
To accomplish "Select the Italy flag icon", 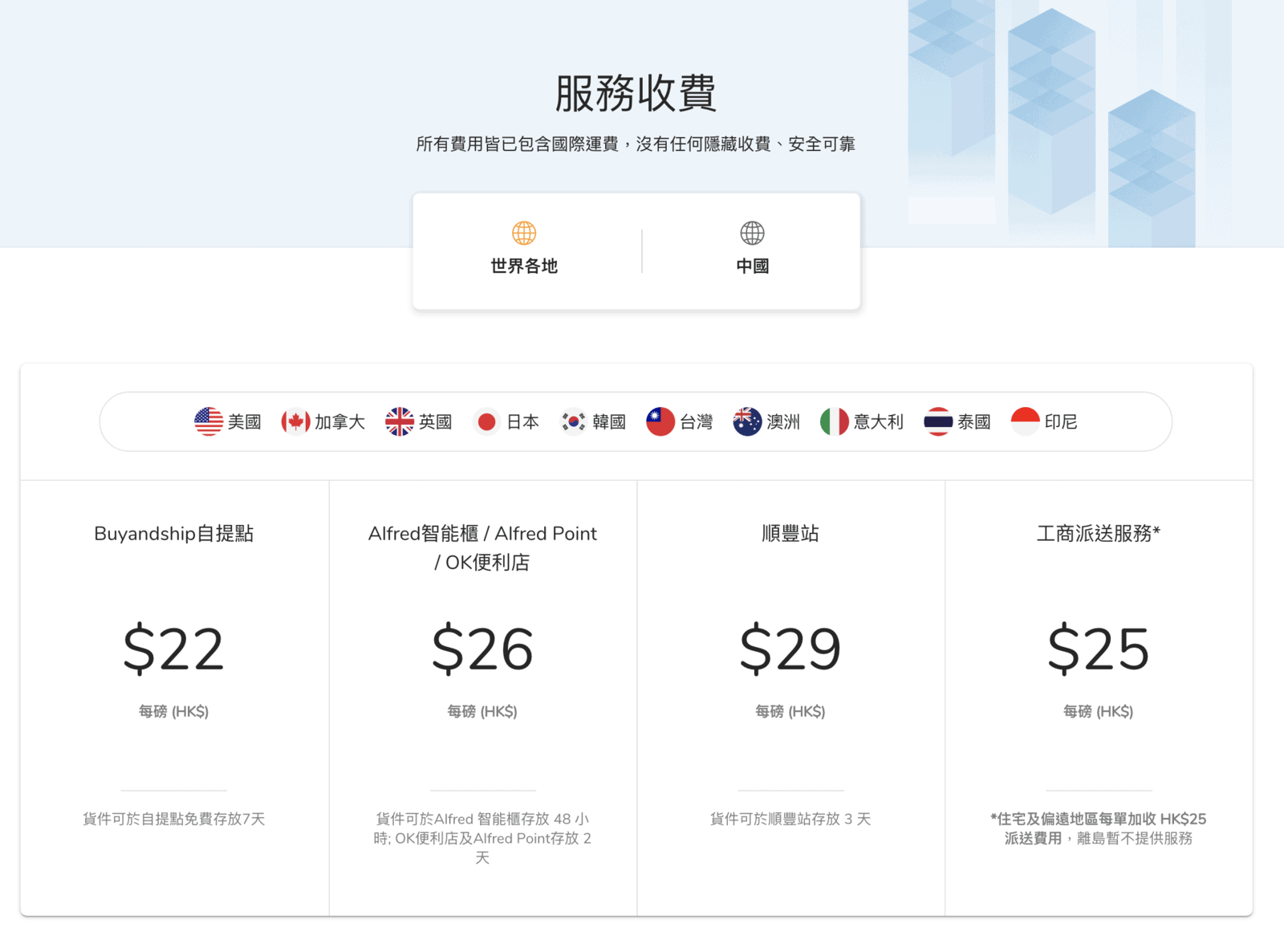I will pyautogui.click(x=835, y=421).
